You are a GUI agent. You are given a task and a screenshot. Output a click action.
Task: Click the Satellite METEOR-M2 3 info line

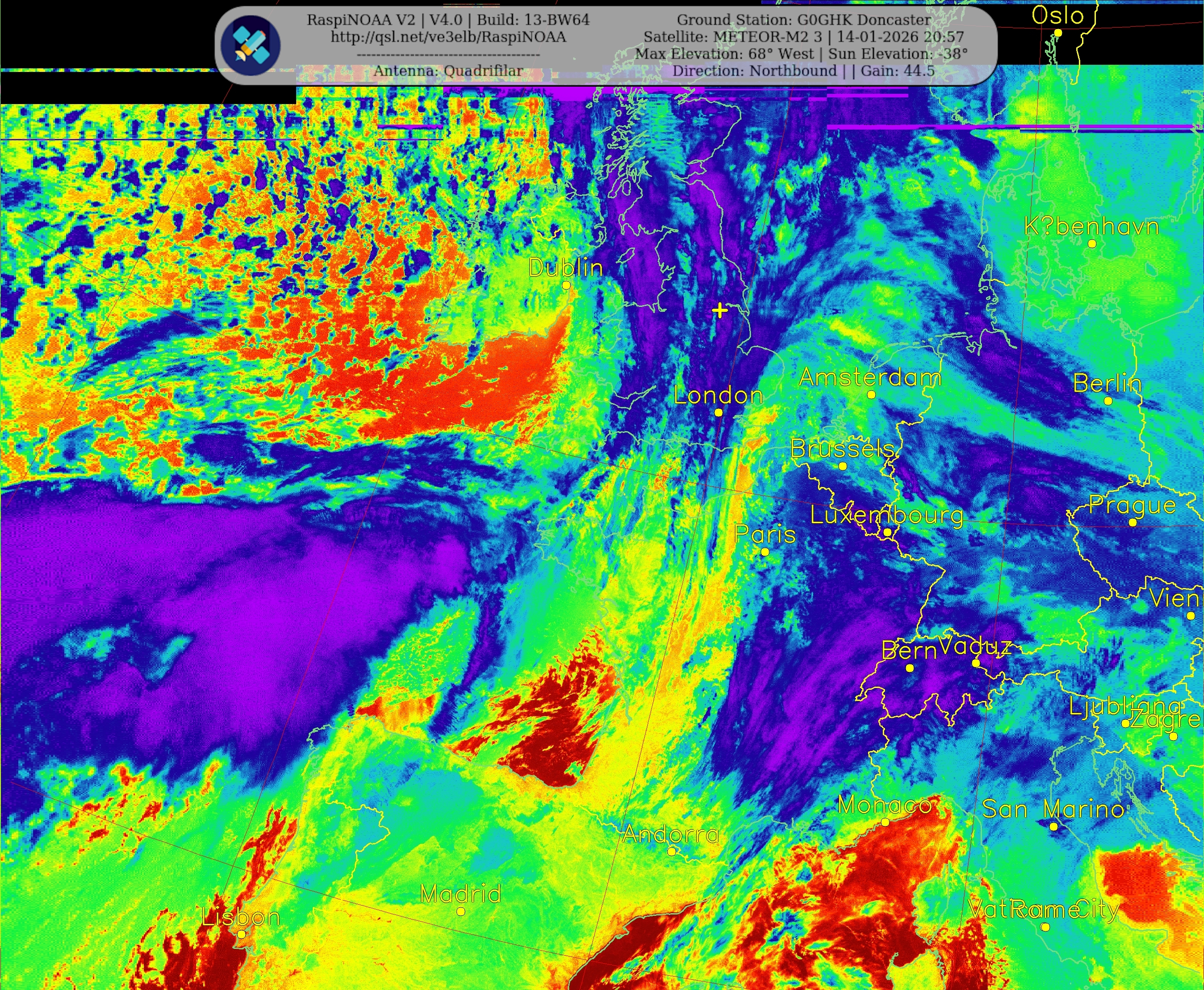click(804, 37)
